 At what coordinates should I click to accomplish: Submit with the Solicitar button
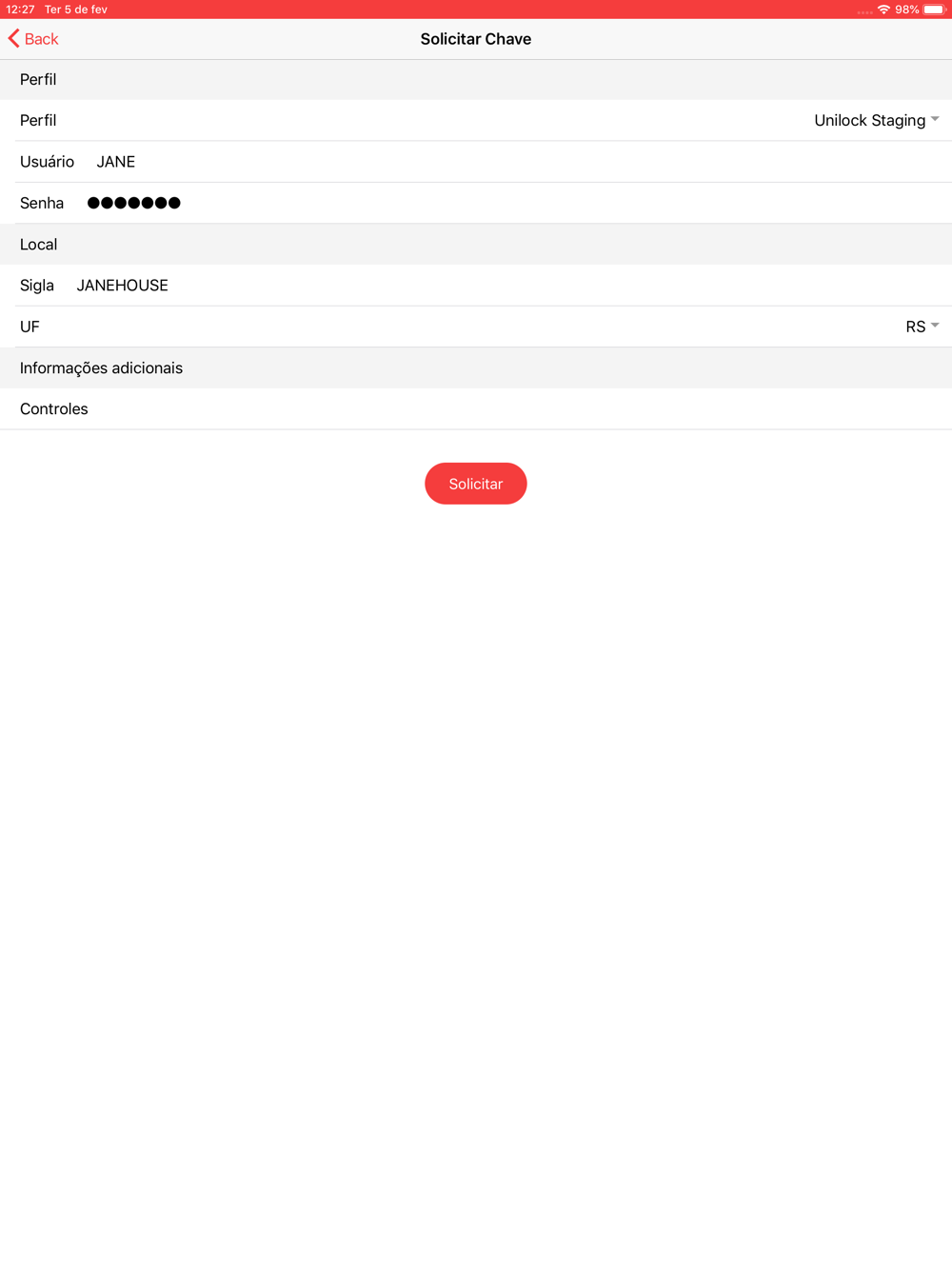pyautogui.click(x=476, y=484)
